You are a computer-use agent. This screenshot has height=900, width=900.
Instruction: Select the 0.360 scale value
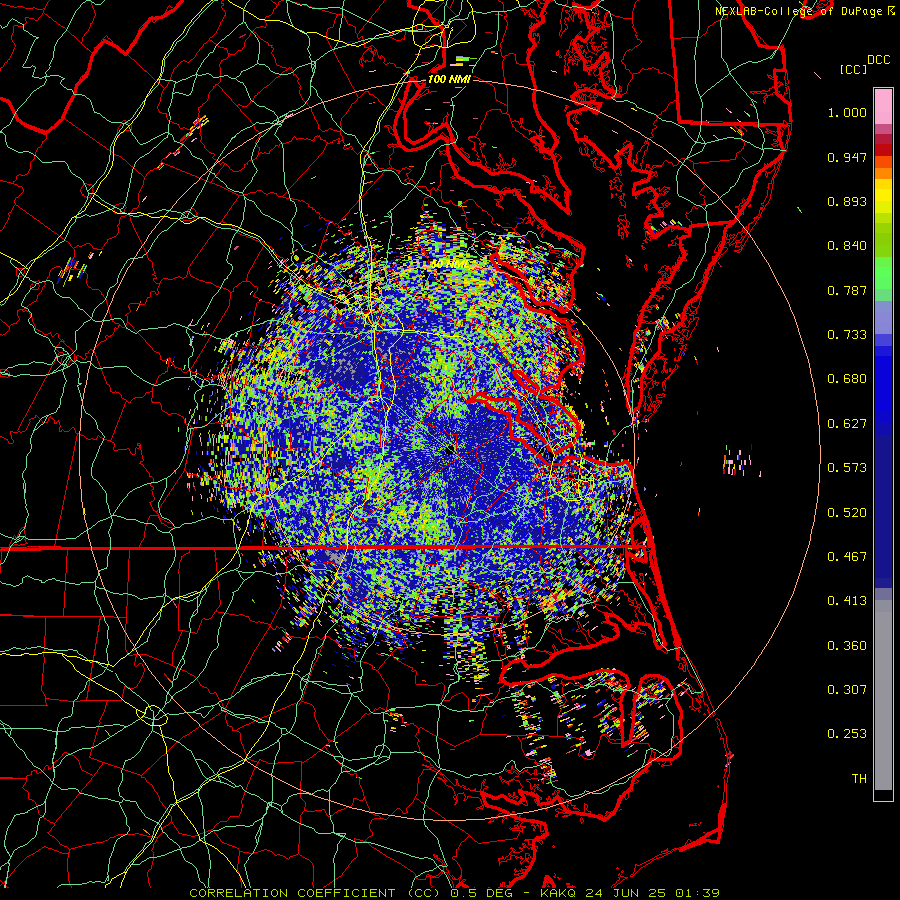[x=847, y=646]
